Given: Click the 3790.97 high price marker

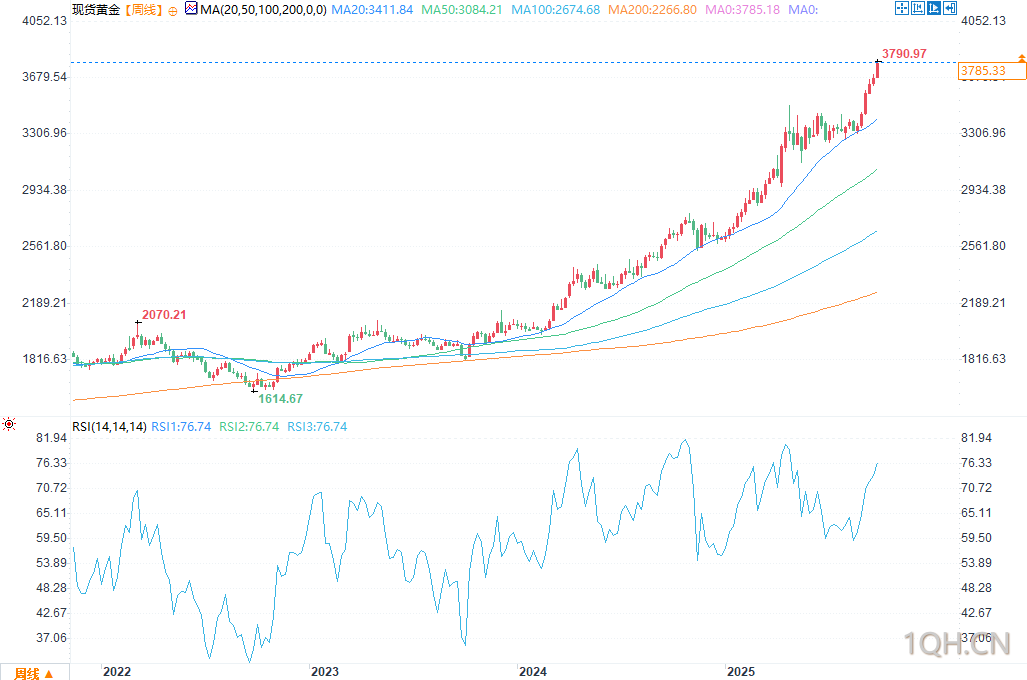Looking at the screenshot, I should (x=904, y=53).
